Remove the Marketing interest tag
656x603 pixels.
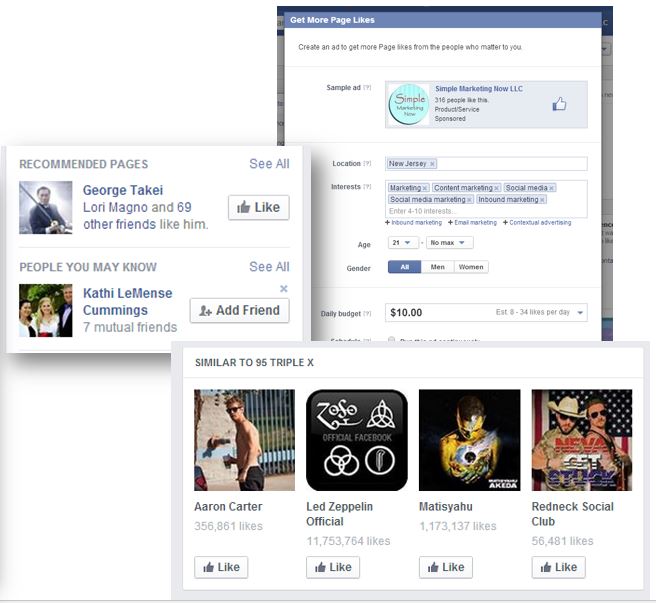[425, 188]
